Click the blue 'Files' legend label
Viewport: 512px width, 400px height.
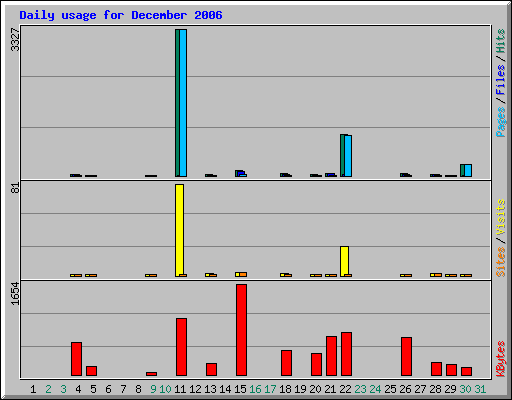500,79
